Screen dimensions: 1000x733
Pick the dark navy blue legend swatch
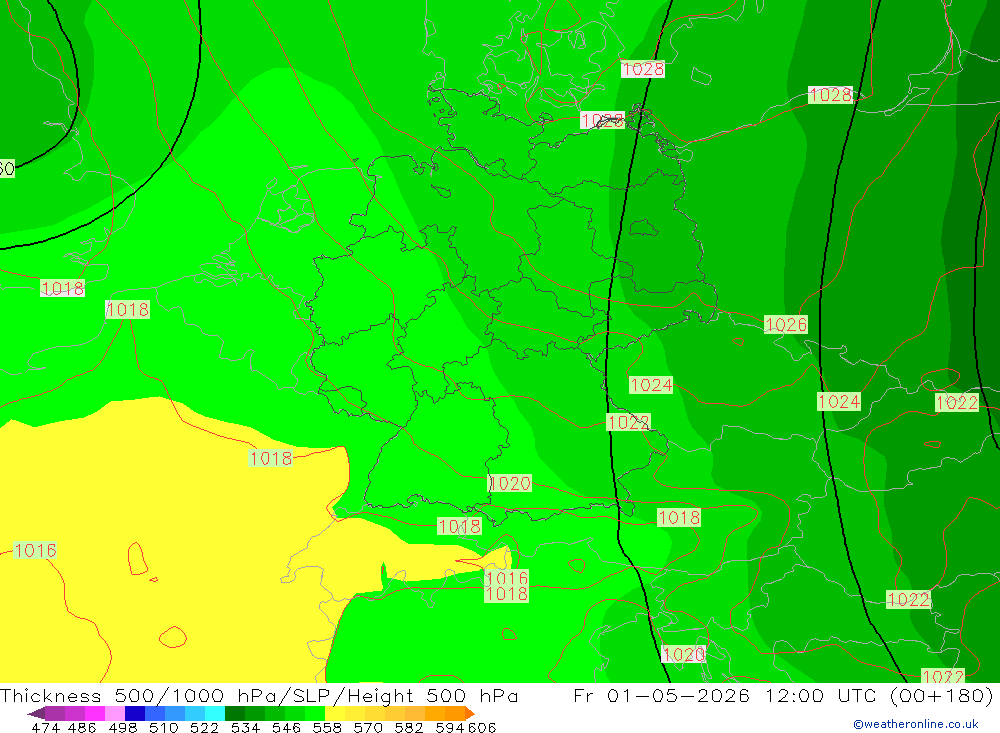click(x=135, y=713)
